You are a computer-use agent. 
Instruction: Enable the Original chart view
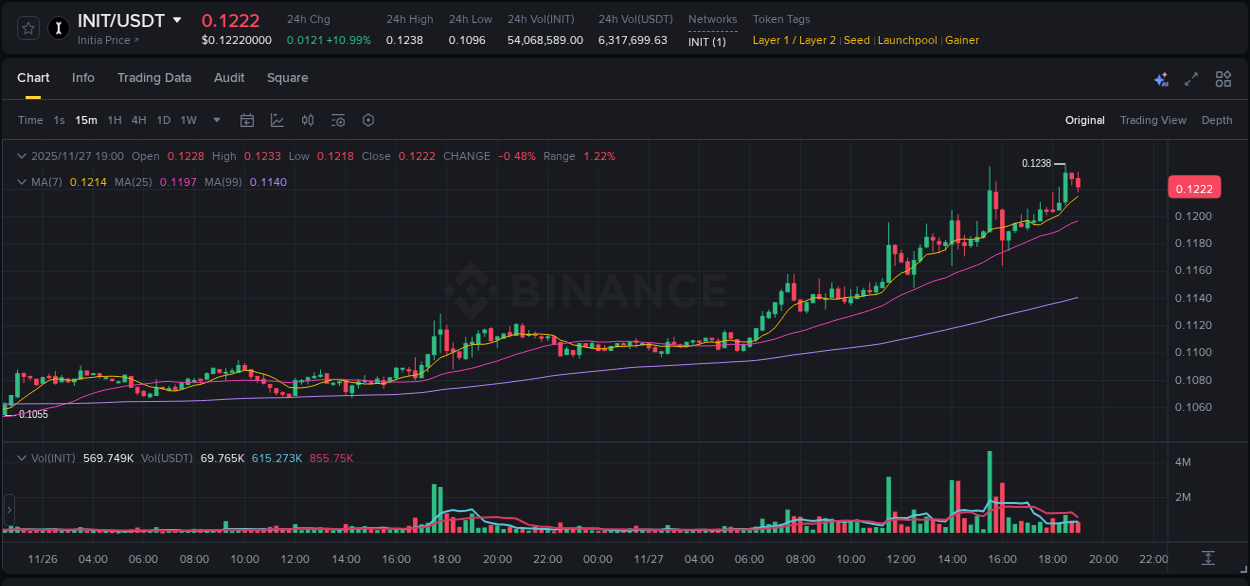point(1084,120)
